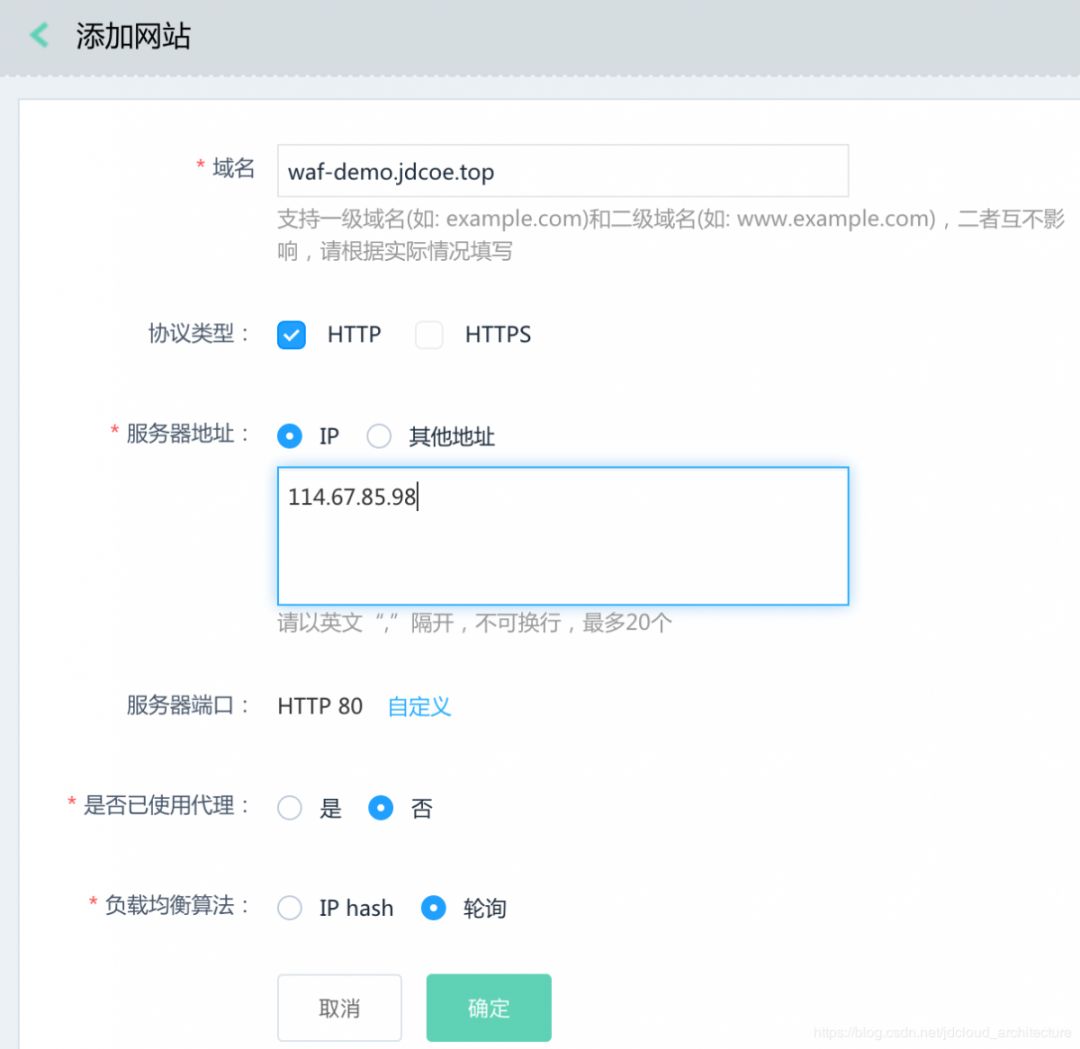Image resolution: width=1080 pixels, height=1049 pixels.
Task: Check the HTTPS protocol checkbox
Action: pos(429,335)
